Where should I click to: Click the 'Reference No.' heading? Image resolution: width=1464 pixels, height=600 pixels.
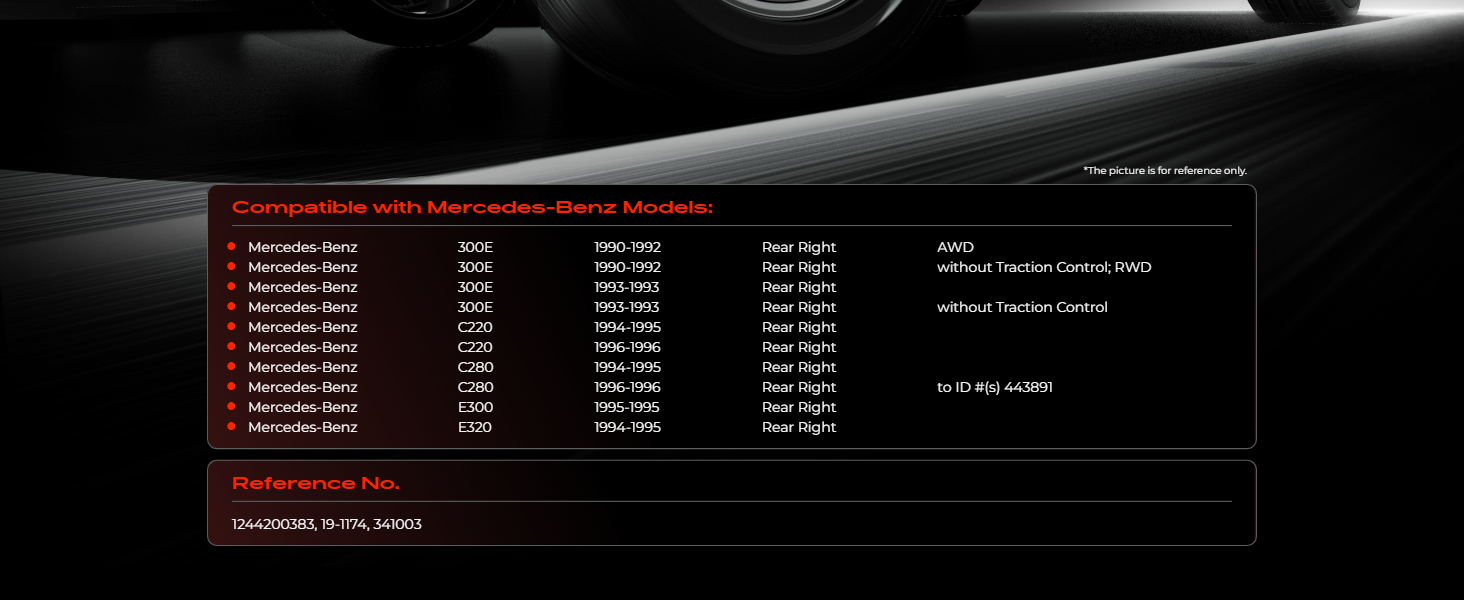[x=315, y=484]
